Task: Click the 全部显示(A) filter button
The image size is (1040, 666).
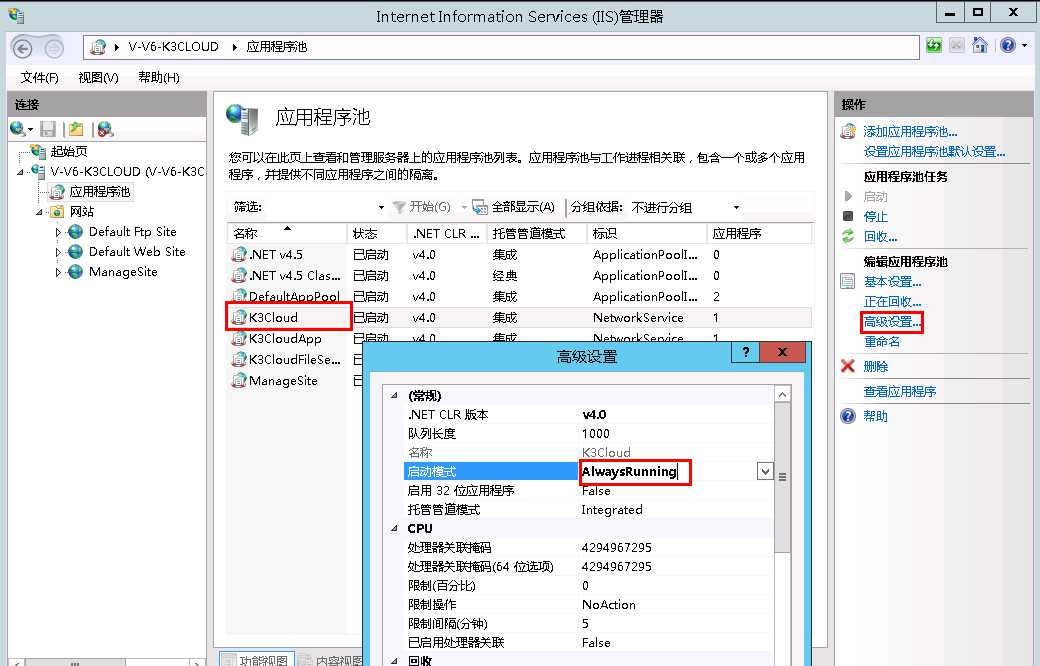Action: [514, 207]
